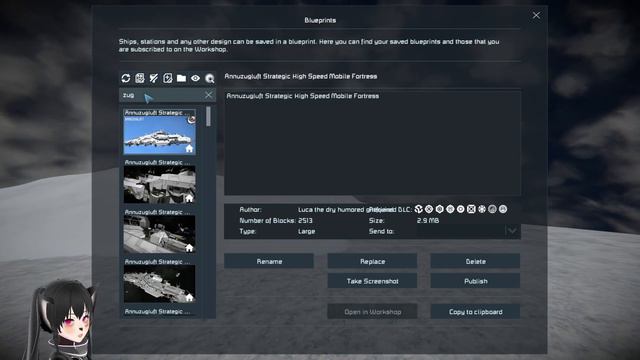The image size is (640, 360).
Task: Click the 'Large' type value
Action: 307,231
